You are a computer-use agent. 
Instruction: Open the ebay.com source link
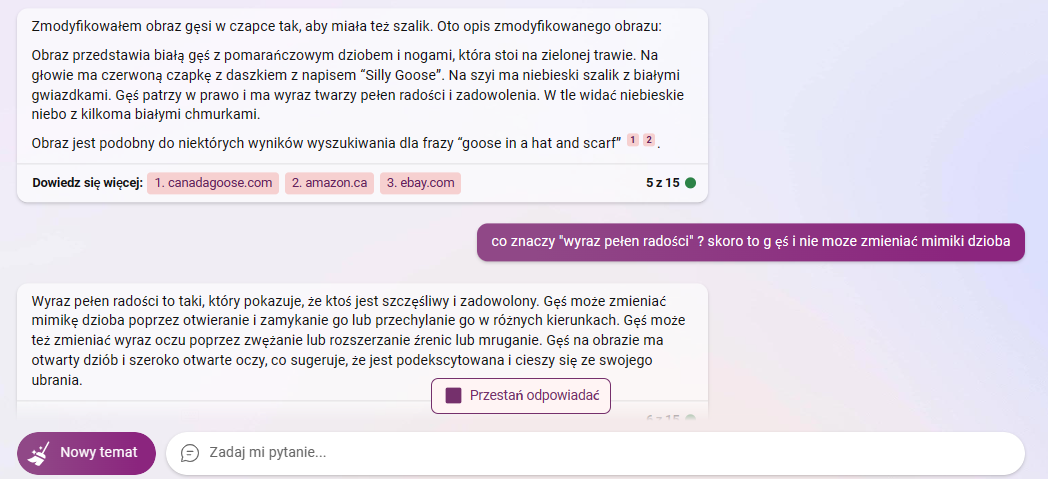[x=420, y=183]
